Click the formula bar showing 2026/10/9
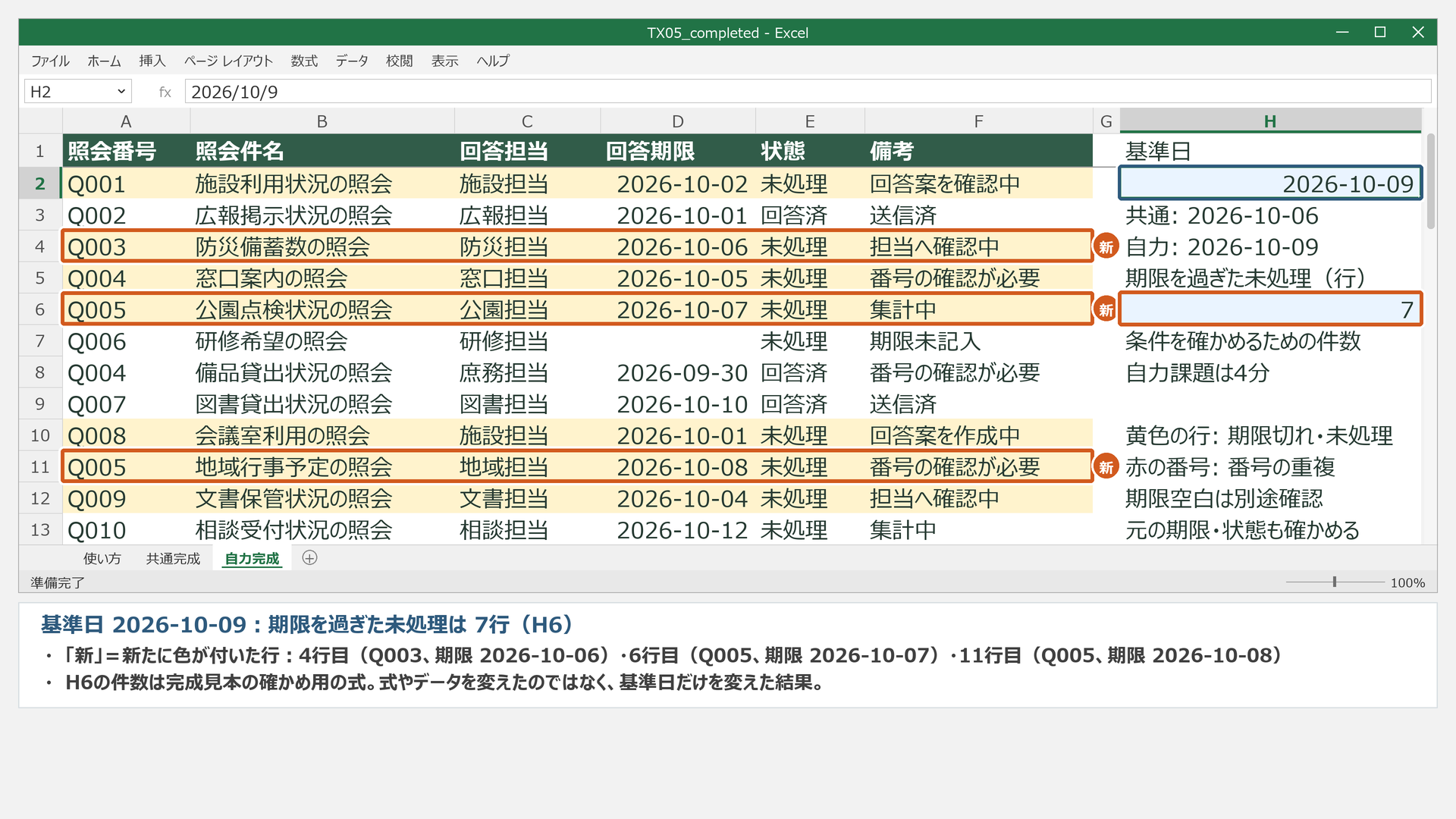The image size is (1456, 819). (808, 92)
